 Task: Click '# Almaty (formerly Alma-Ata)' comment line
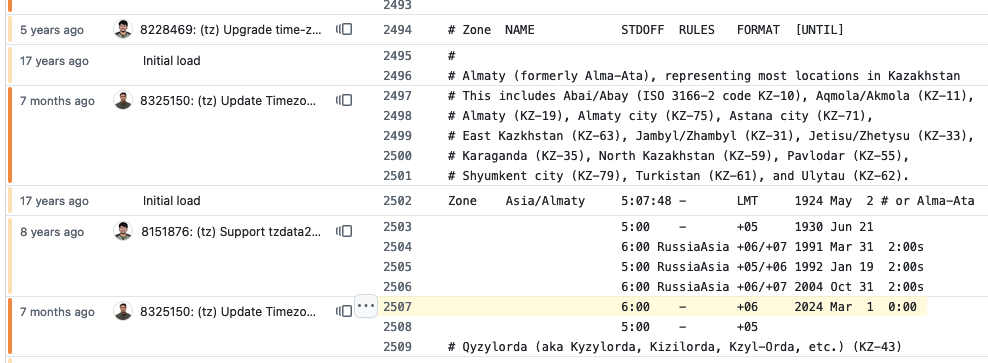(704, 76)
